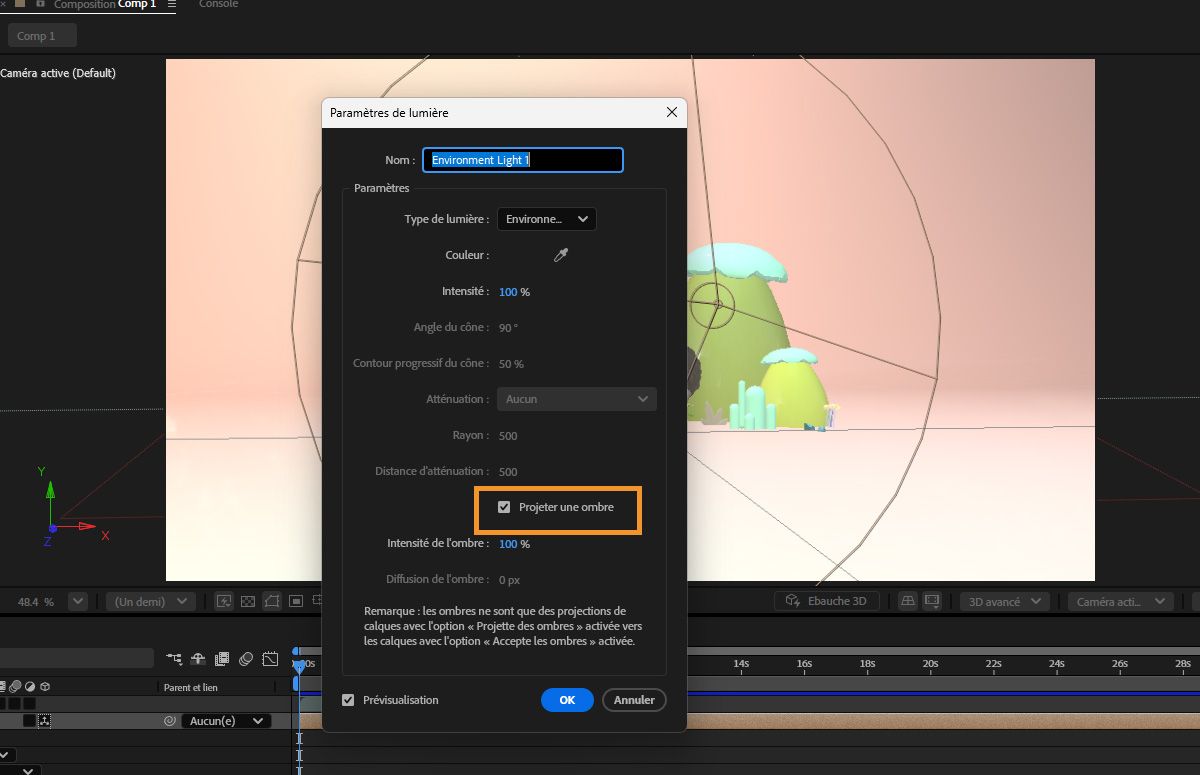
Task: Uncheck the Projeter une ombre checkbox
Action: 504,507
